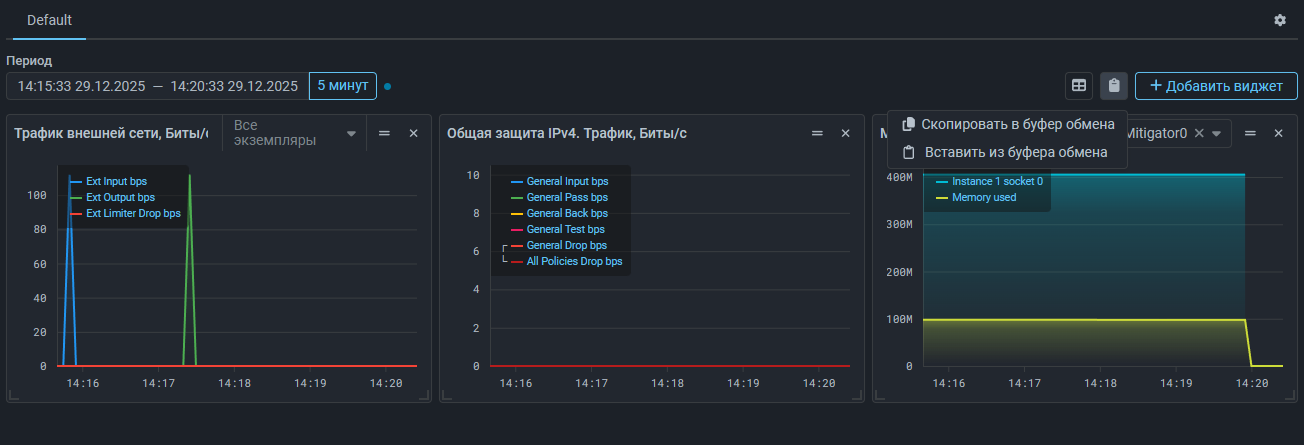This screenshot has width=1304, height=445.
Task: Switch to the Default tab
Action: click(x=49, y=20)
